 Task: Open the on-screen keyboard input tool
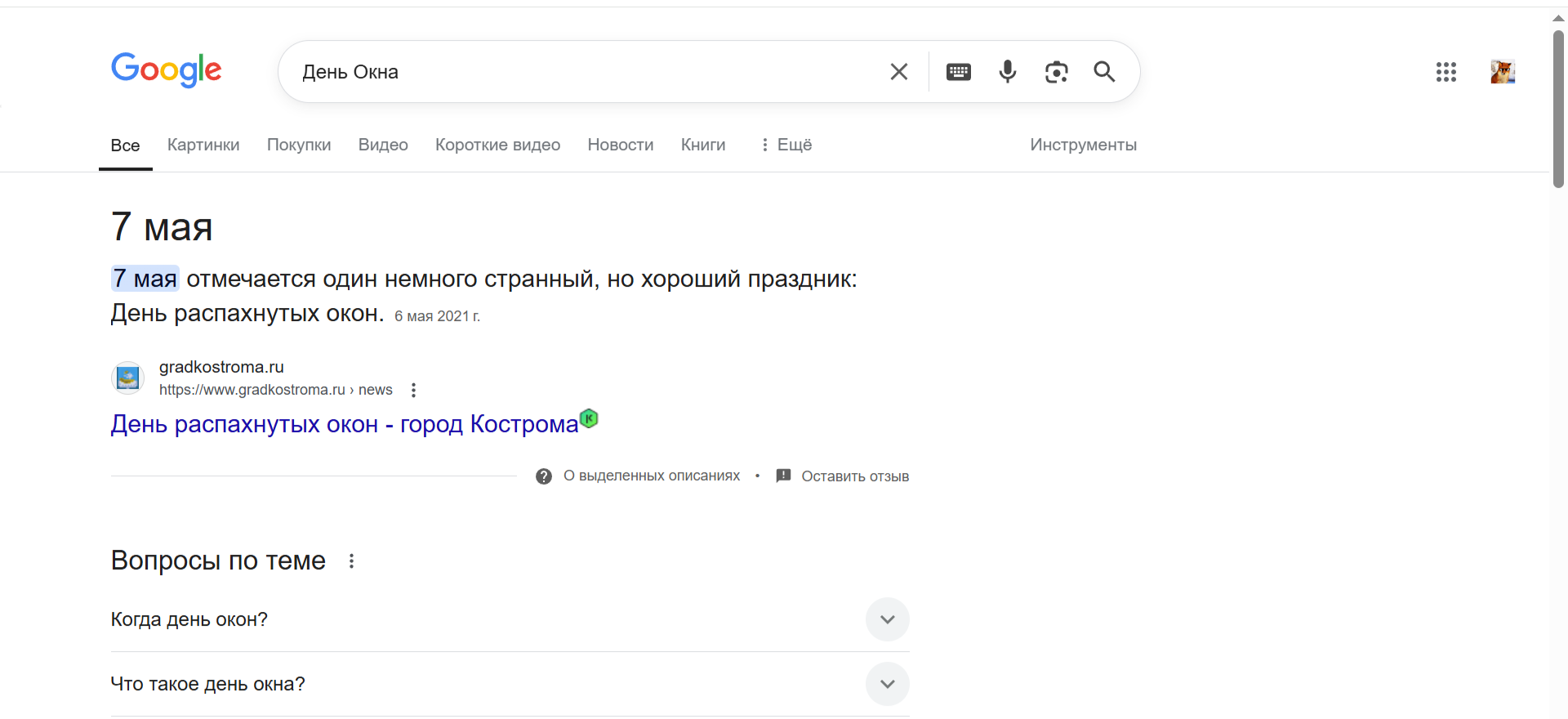(x=958, y=72)
